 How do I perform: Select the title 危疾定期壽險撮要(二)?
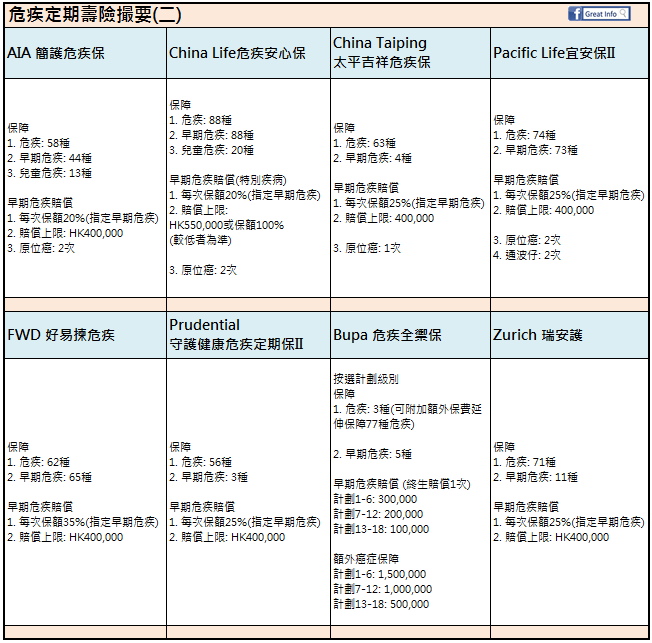[95, 15]
